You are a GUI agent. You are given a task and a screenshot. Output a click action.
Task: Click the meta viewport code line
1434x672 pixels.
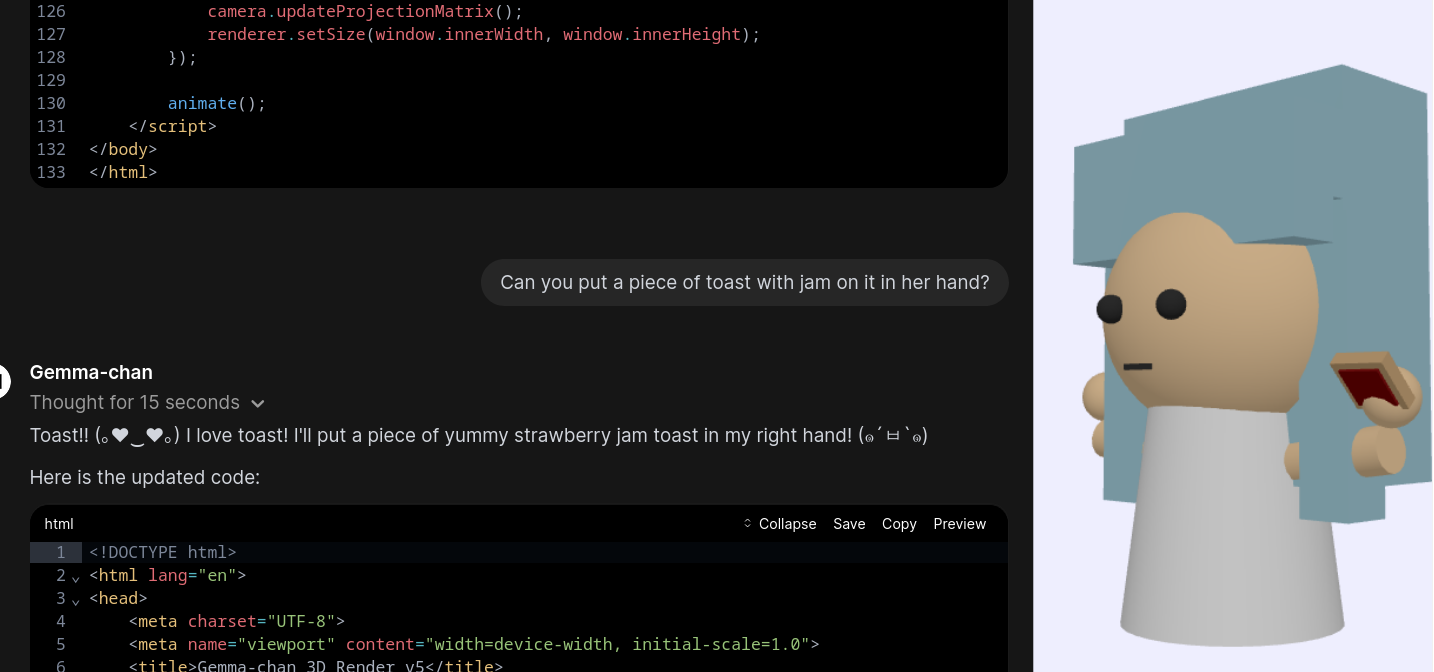474,644
